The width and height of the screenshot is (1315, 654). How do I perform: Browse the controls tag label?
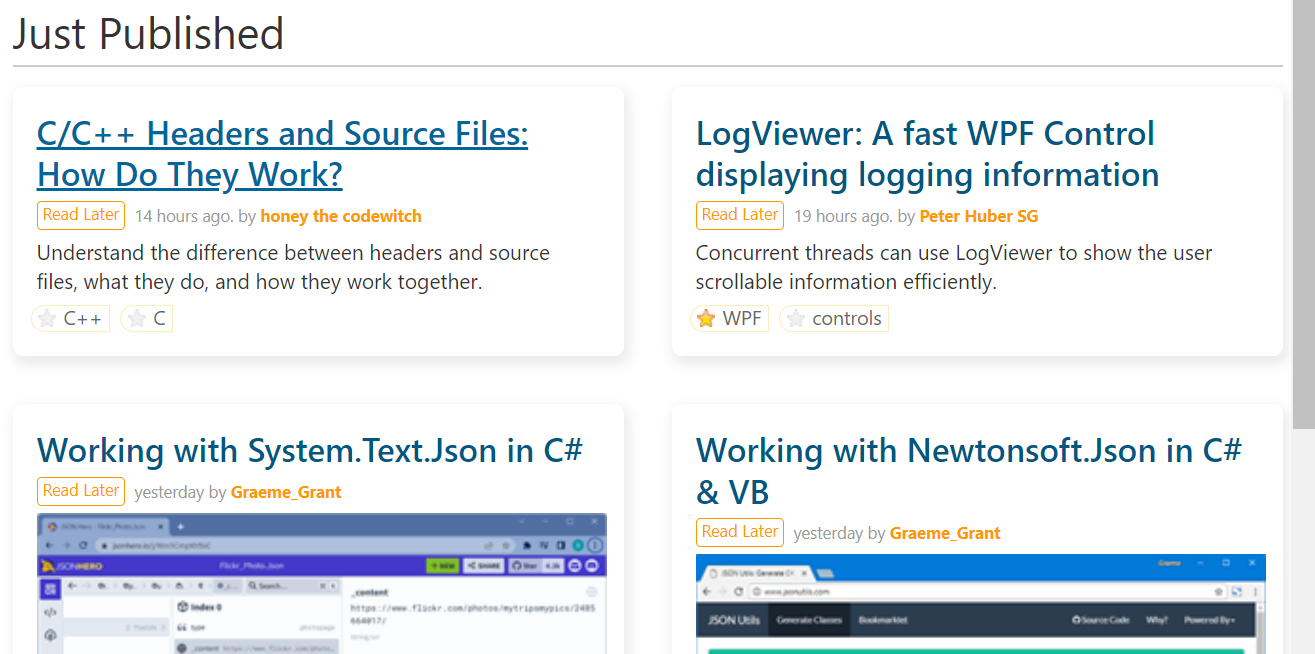coord(847,319)
